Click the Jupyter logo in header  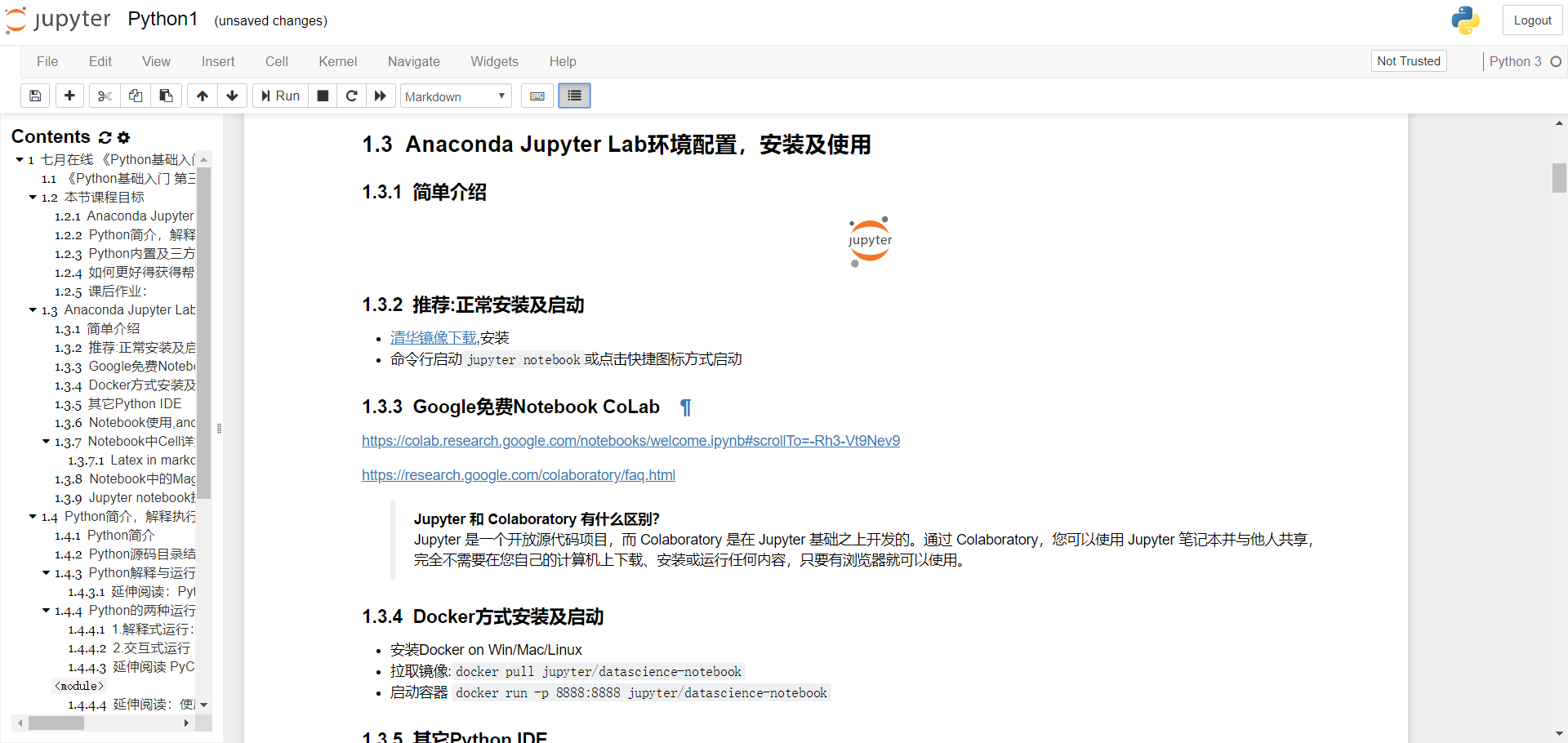58,20
